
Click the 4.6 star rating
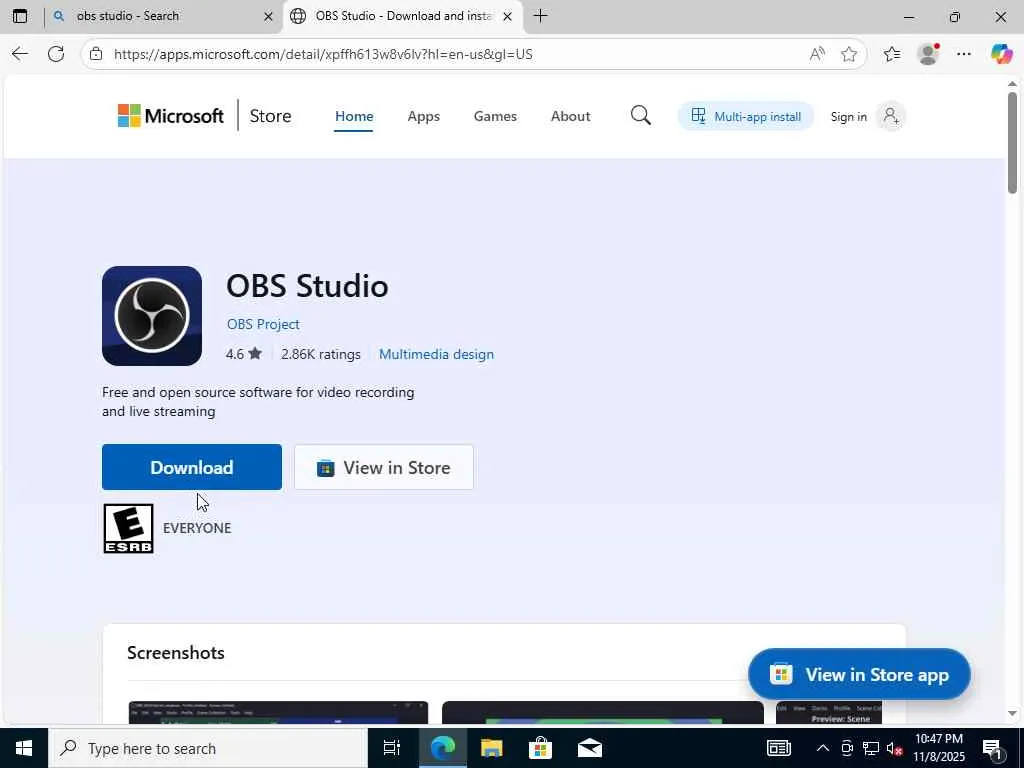coord(244,355)
